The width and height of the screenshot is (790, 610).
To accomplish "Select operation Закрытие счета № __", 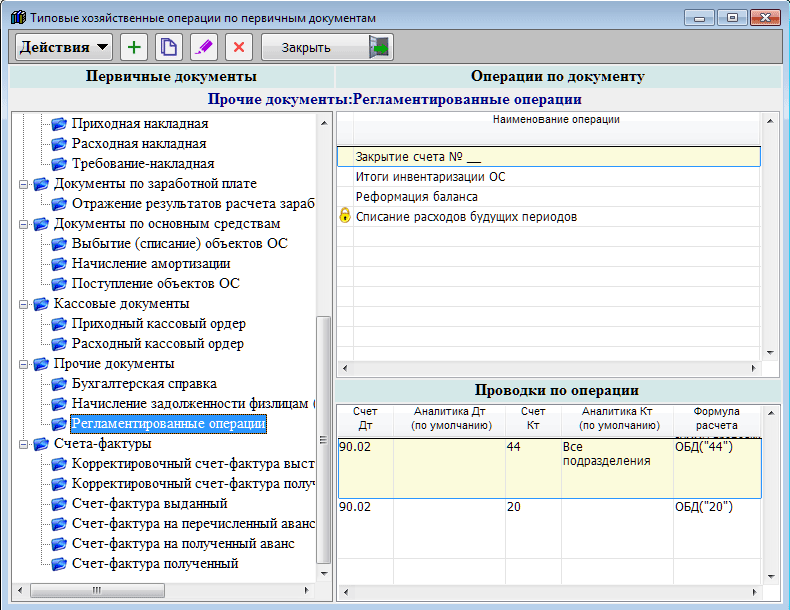I will 549,157.
